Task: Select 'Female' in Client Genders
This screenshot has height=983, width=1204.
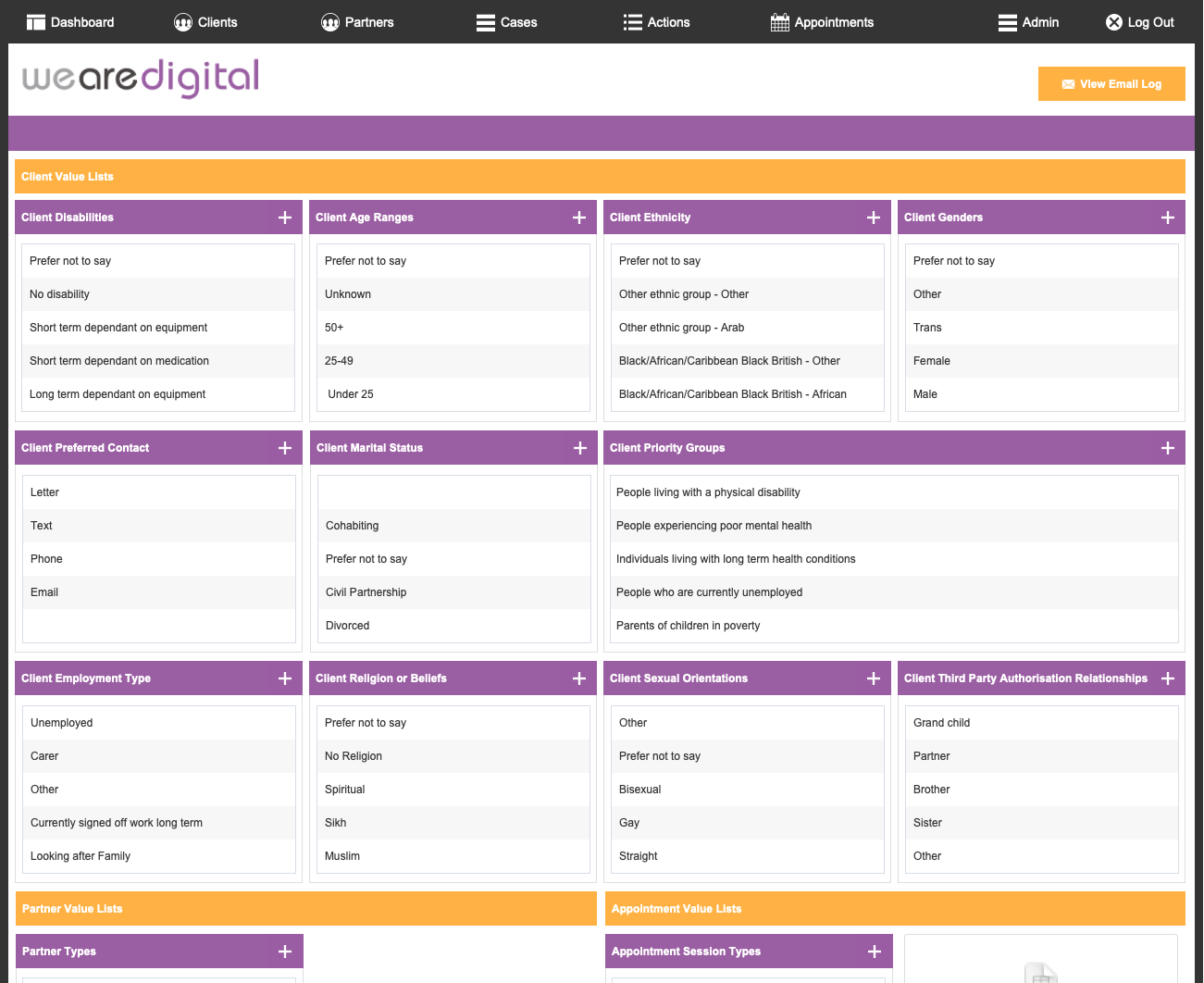Action: coord(1041,361)
